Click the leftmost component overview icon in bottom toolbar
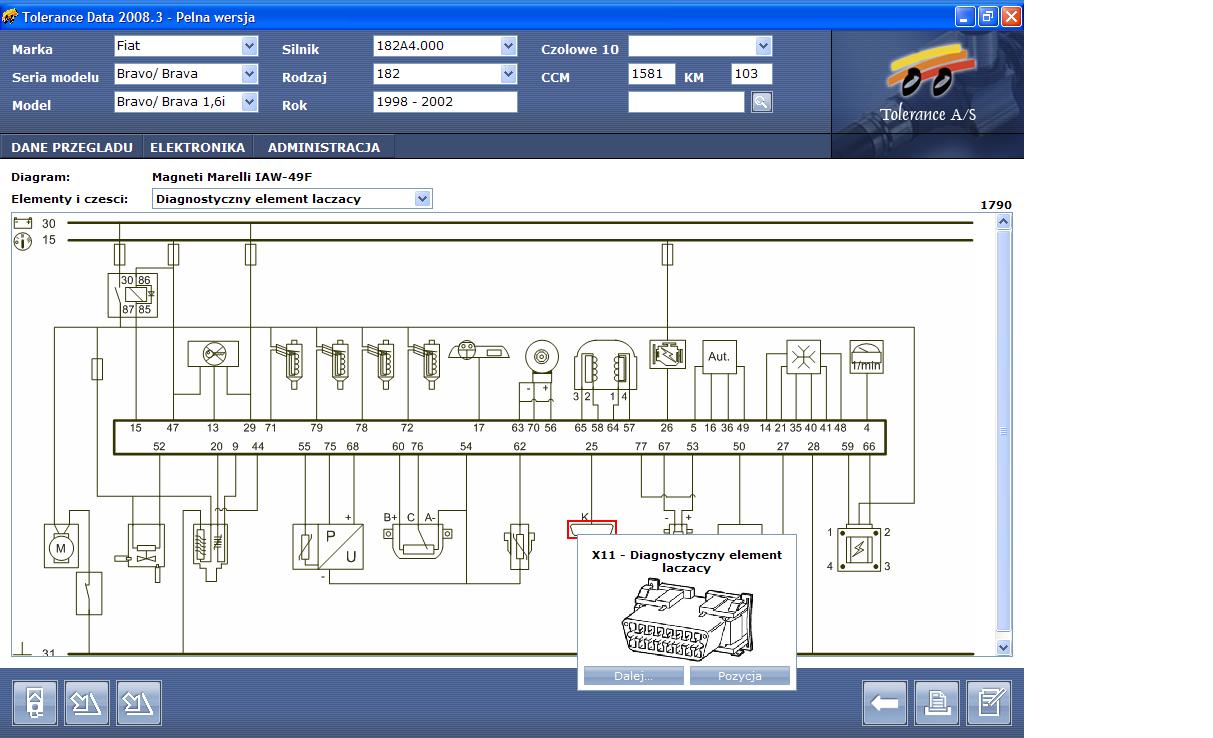Screen dimensions: 1213x738 click(x=35, y=702)
